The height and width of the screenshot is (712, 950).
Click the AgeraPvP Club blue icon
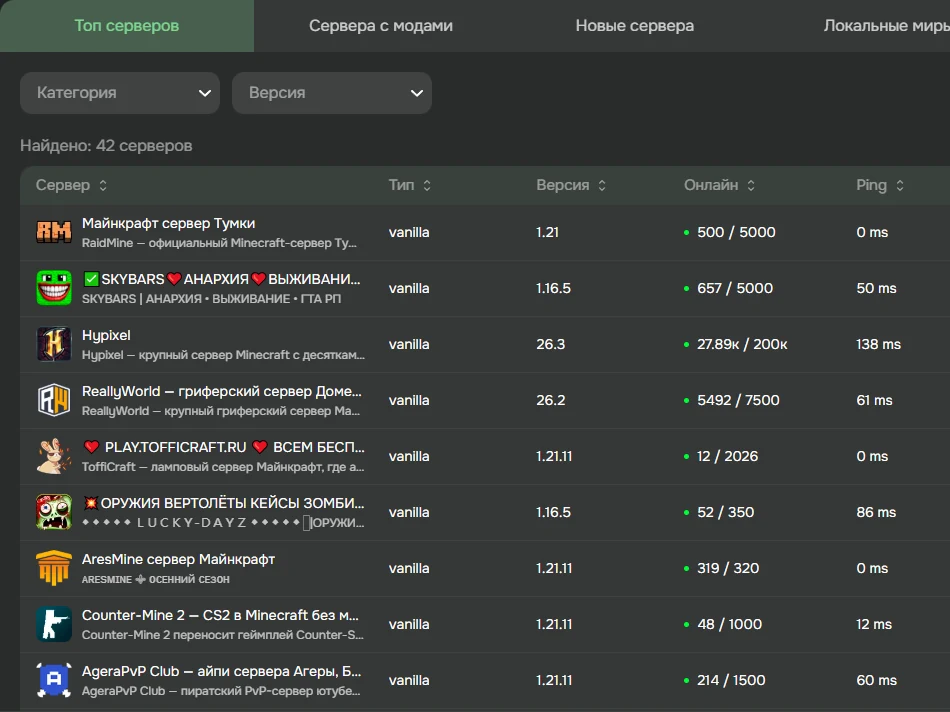point(54,680)
